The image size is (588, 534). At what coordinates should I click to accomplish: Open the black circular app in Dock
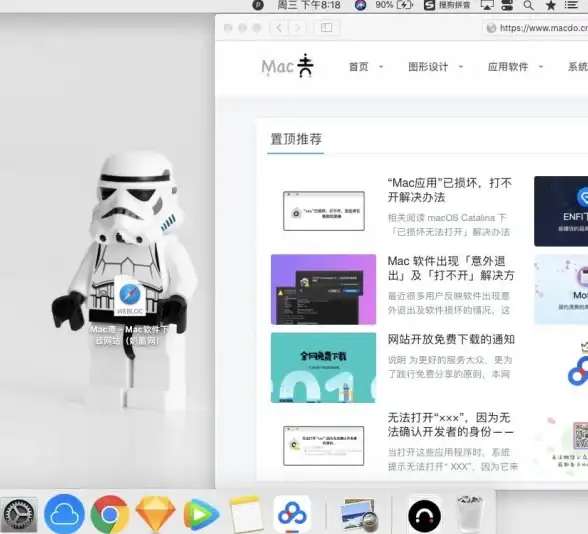(424, 516)
